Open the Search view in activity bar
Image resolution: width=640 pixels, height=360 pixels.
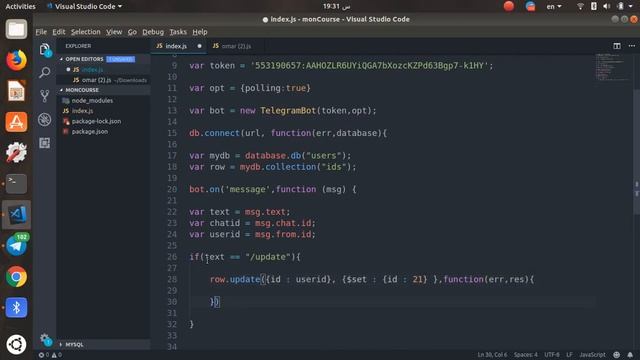click(45, 73)
